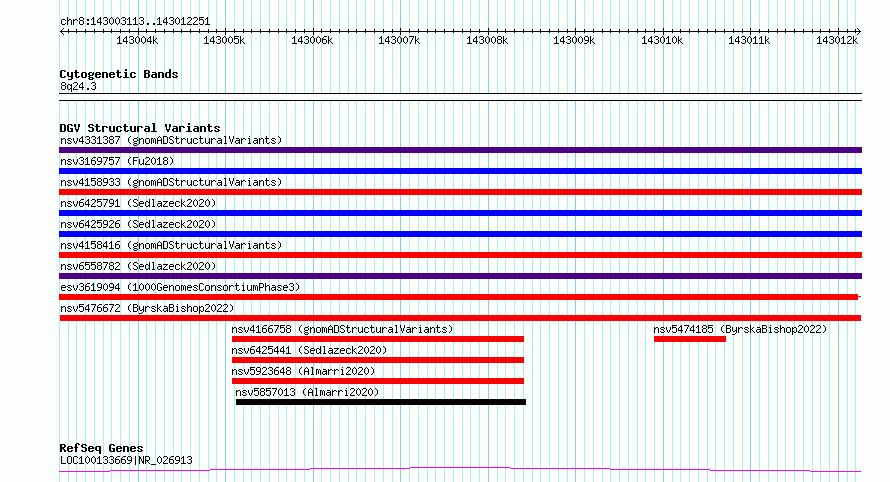Image resolution: width=890 pixels, height=482 pixels.
Task: Open the nsv6425926 (Sedlazeck2020) label
Action: coord(138,224)
